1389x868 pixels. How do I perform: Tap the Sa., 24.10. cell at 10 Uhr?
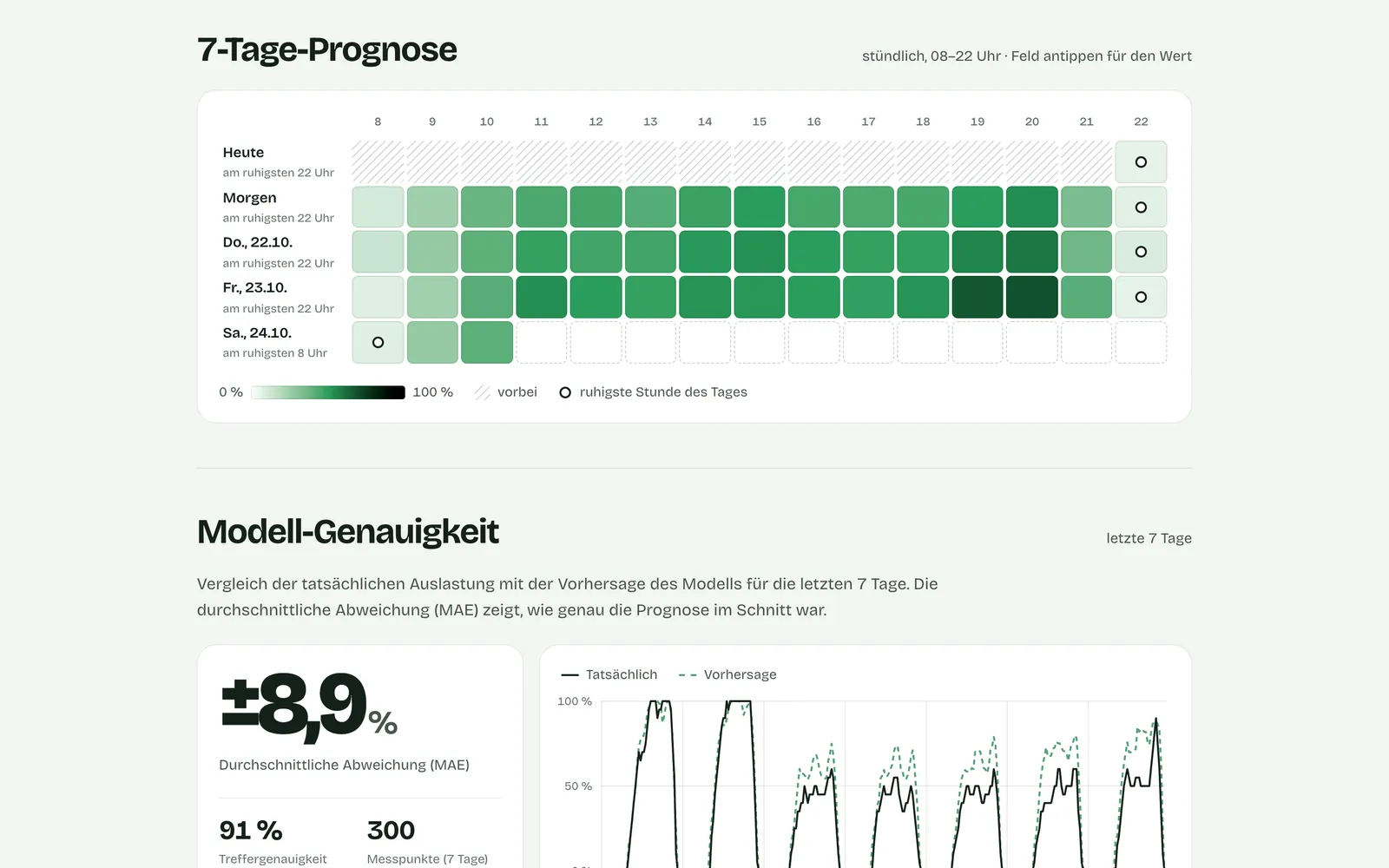coord(487,342)
